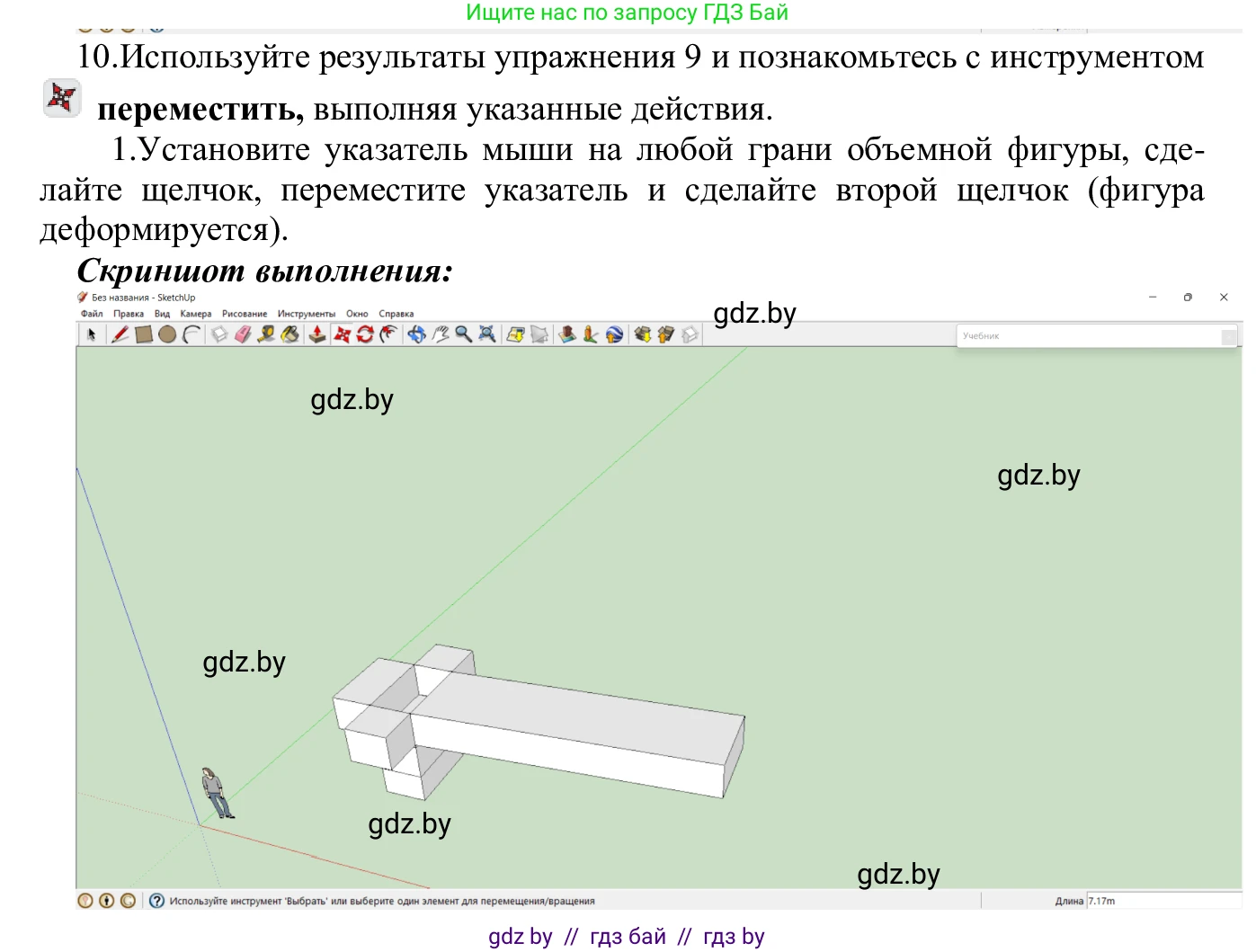This screenshot has width=1256, height=952.
Task: Select the arrow Select tool
Action: (93, 334)
